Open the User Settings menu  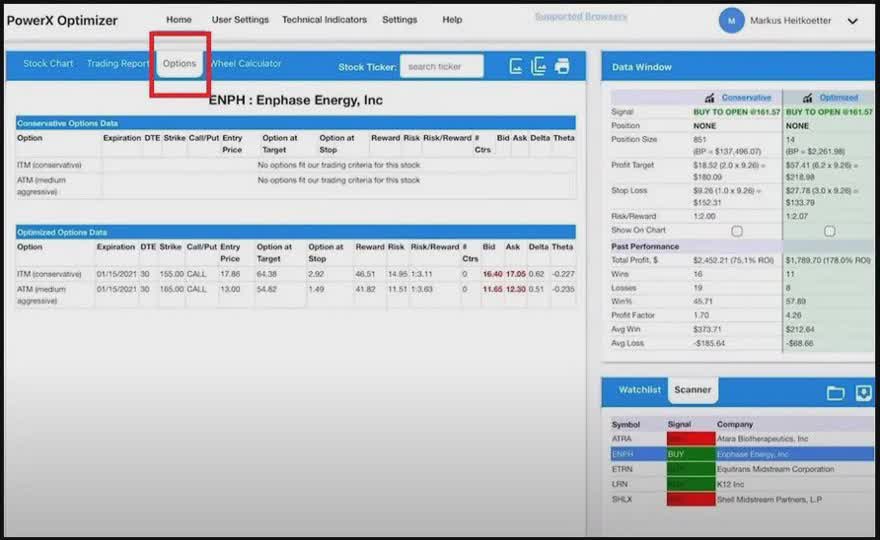click(x=240, y=20)
